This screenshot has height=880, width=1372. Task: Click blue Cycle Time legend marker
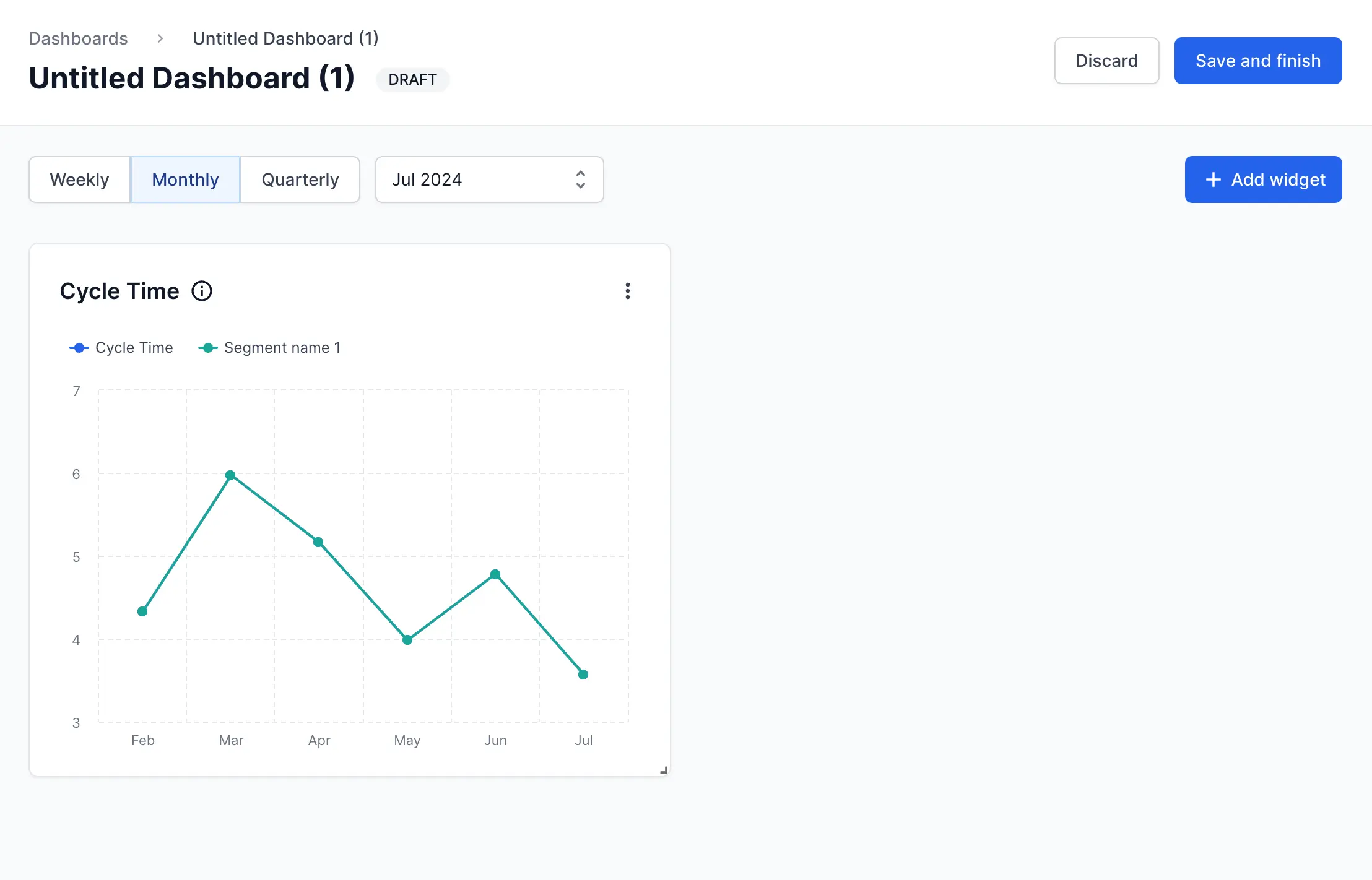pyautogui.click(x=79, y=348)
